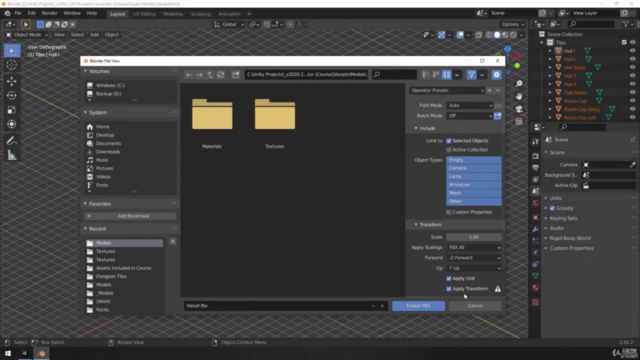
Task: Open the Path Mode dropdown
Action: click(470, 105)
